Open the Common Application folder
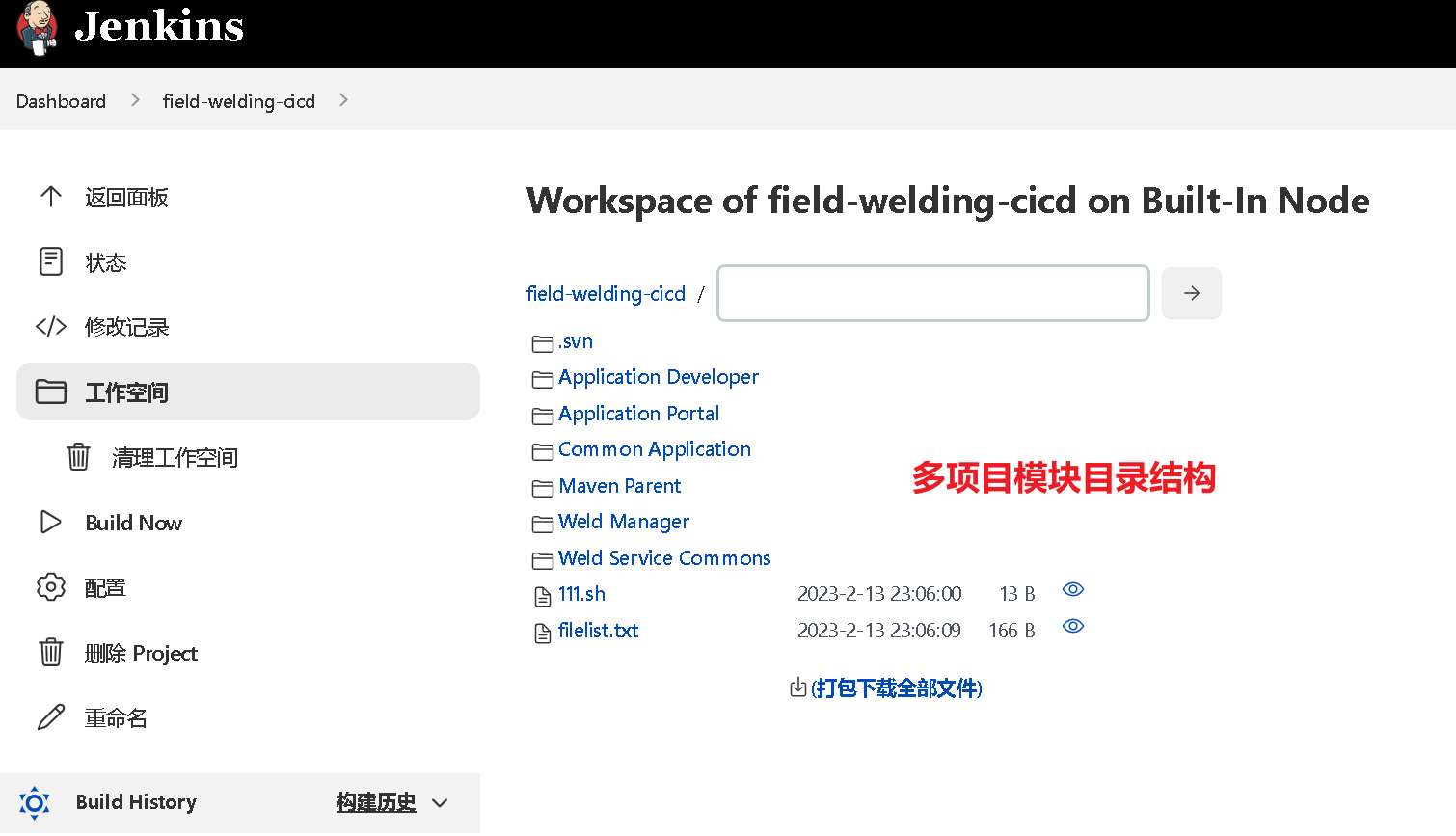The image size is (1456, 836). (x=655, y=449)
